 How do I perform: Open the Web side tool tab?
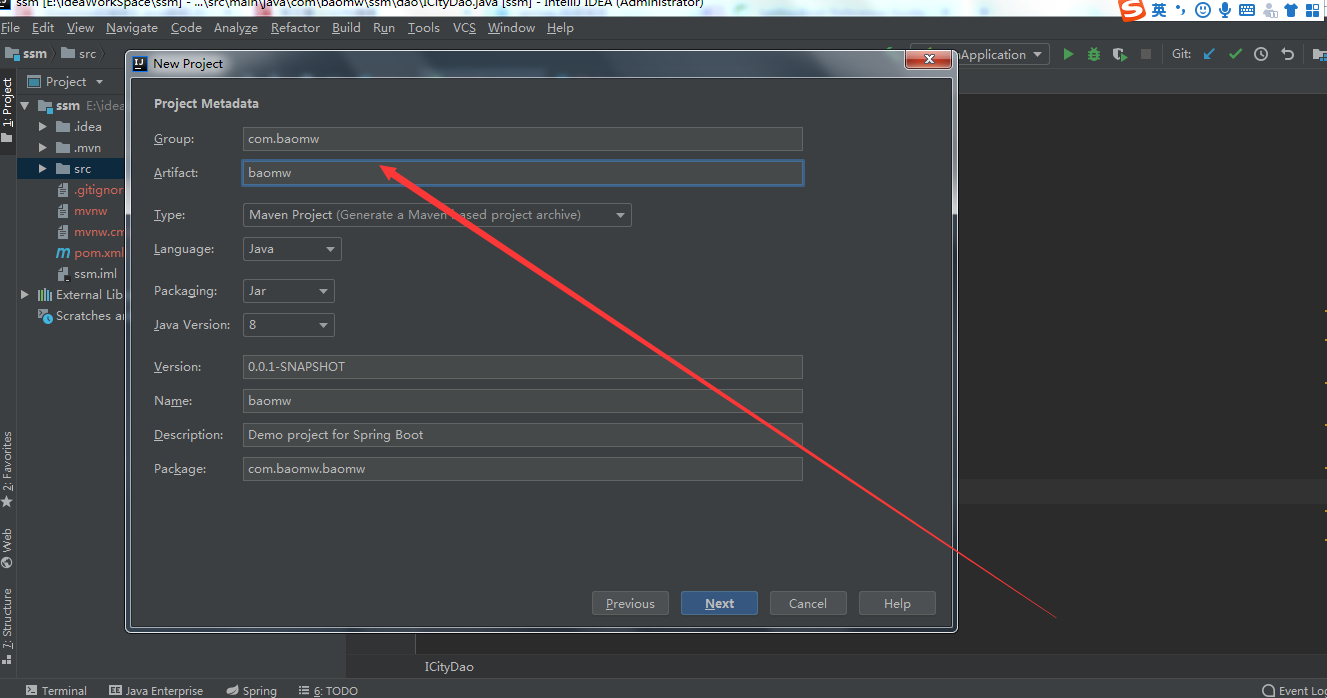pos(8,548)
